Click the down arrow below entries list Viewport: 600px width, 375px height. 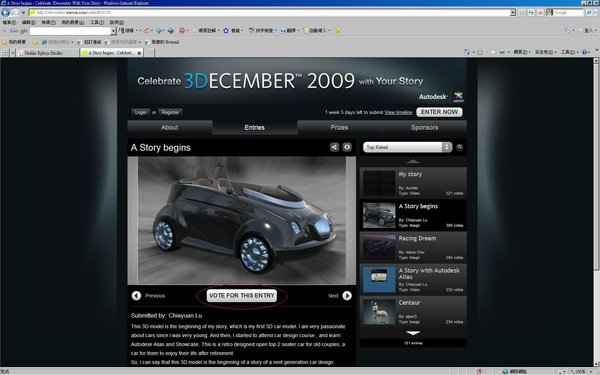pos(413,333)
